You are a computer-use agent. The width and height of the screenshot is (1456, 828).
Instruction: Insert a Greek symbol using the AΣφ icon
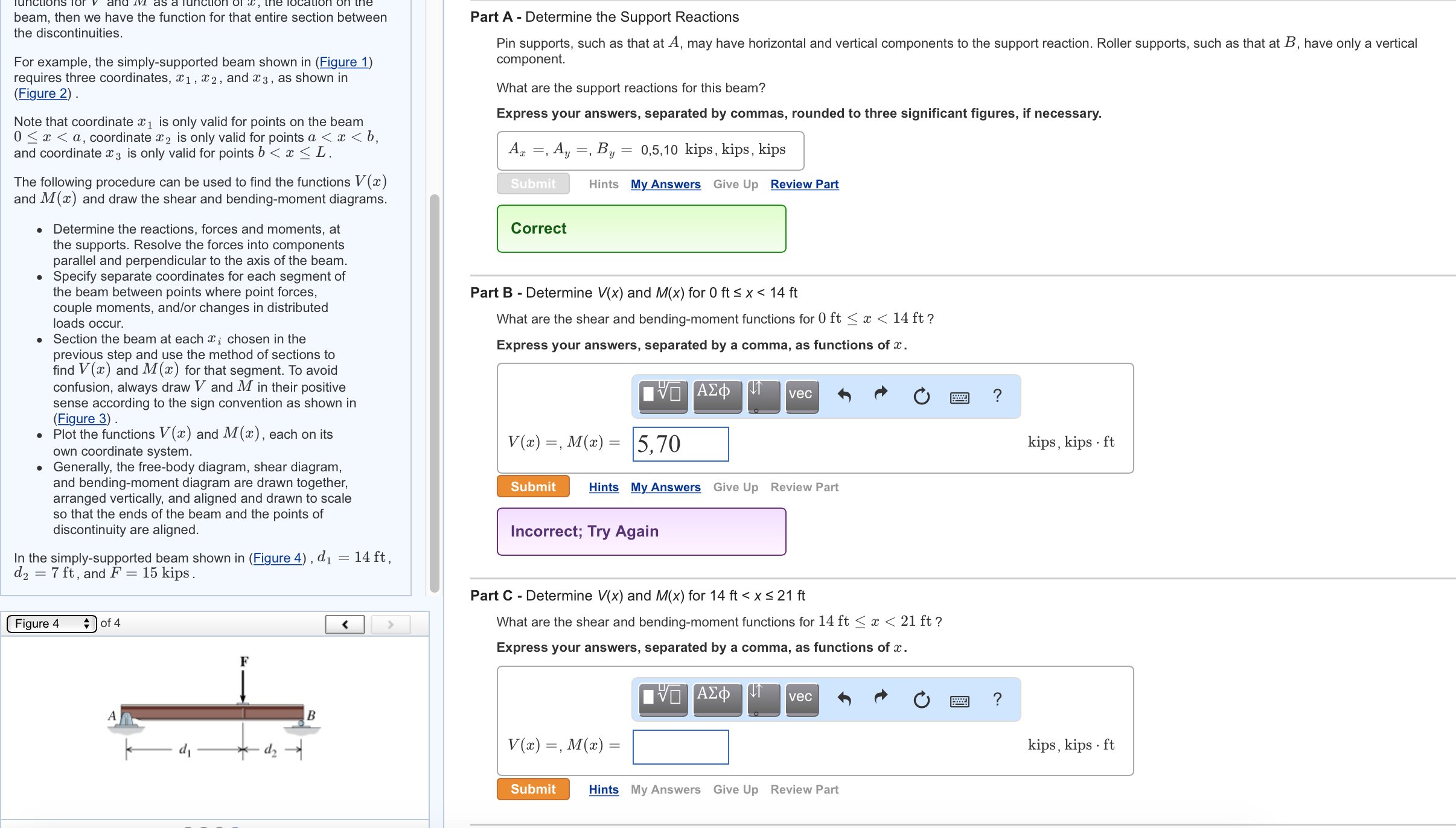(x=717, y=395)
